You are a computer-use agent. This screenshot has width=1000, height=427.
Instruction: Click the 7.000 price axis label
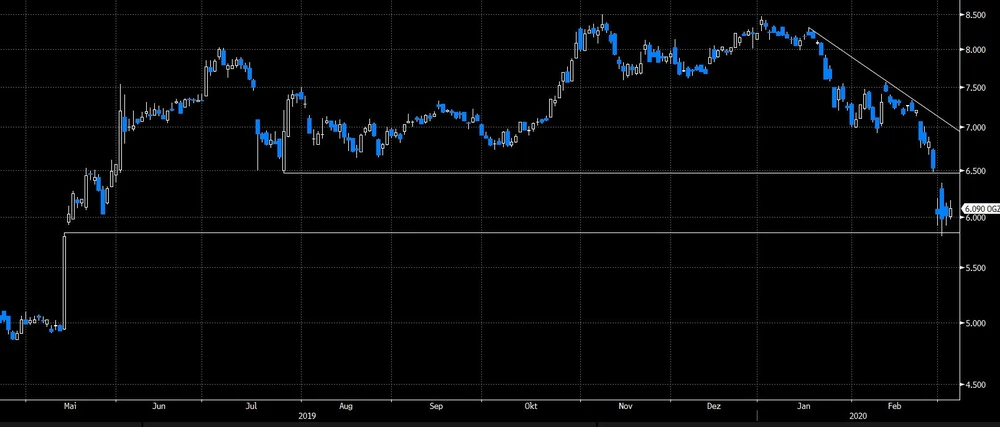[x=976, y=128]
